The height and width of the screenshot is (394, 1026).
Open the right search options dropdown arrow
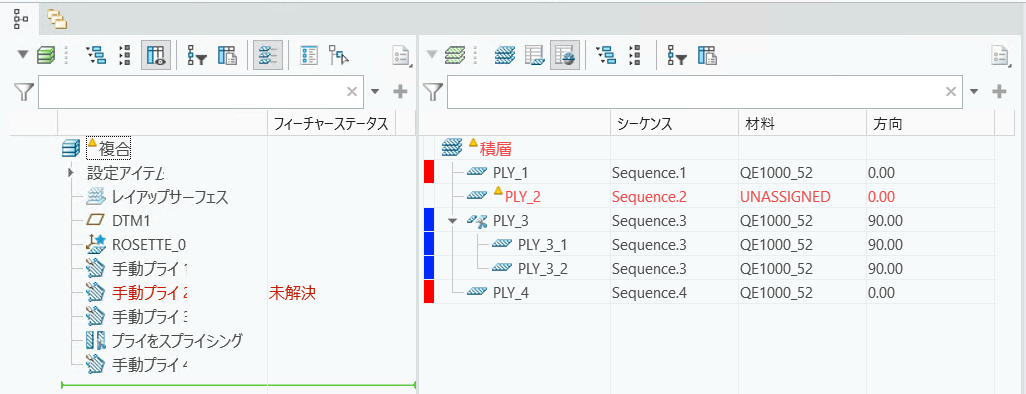tap(974, 92)
